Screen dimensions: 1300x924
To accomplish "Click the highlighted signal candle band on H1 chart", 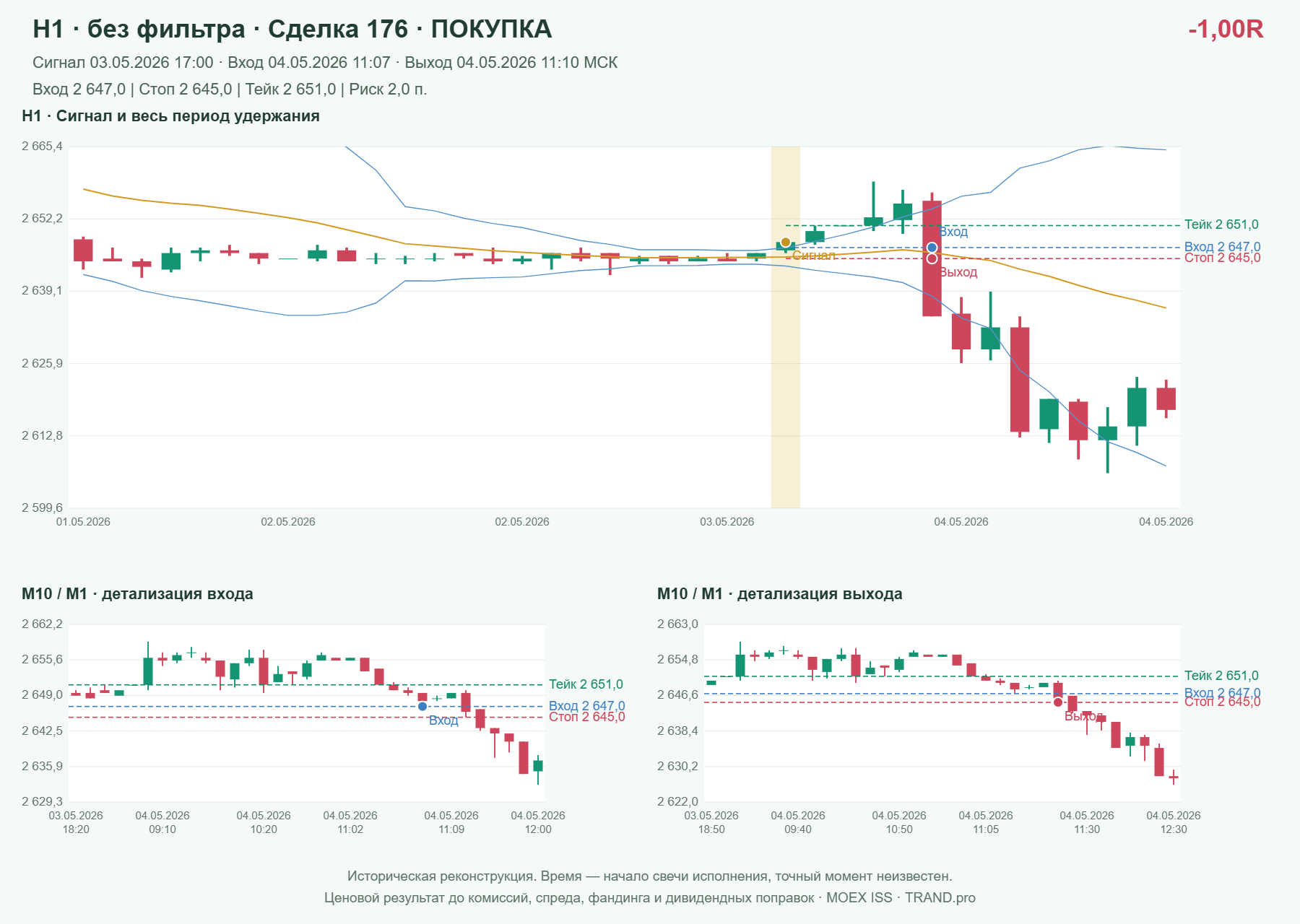I will point(786,327).
